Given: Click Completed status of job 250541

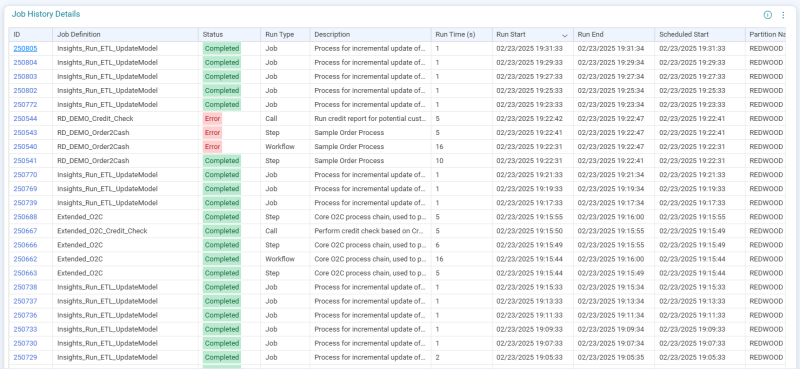Looking at the screenshot, I should (x=222, y=161).
